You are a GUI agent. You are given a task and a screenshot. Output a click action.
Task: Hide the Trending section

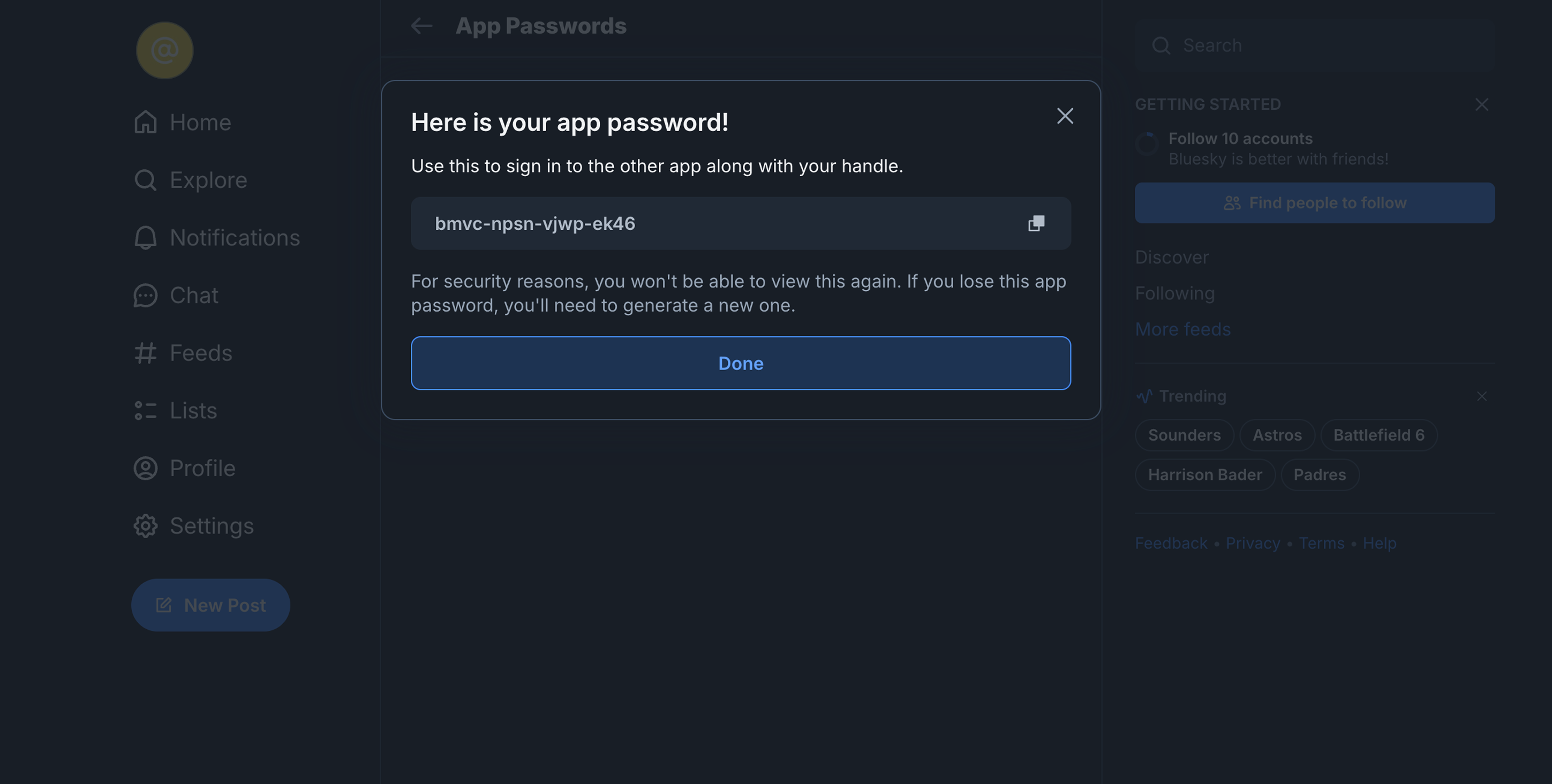point(1481,396)
